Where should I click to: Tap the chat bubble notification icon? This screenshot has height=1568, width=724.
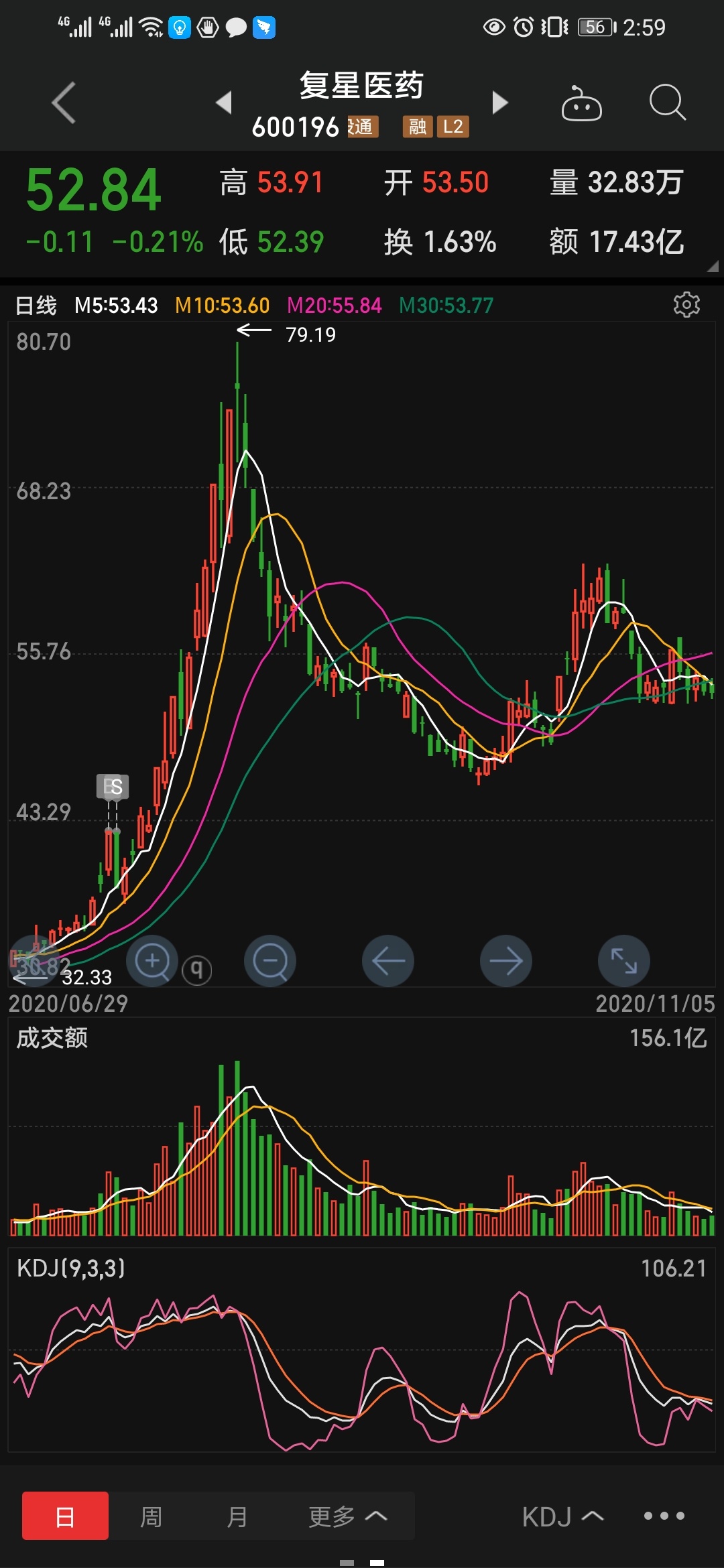click(236, 27)
